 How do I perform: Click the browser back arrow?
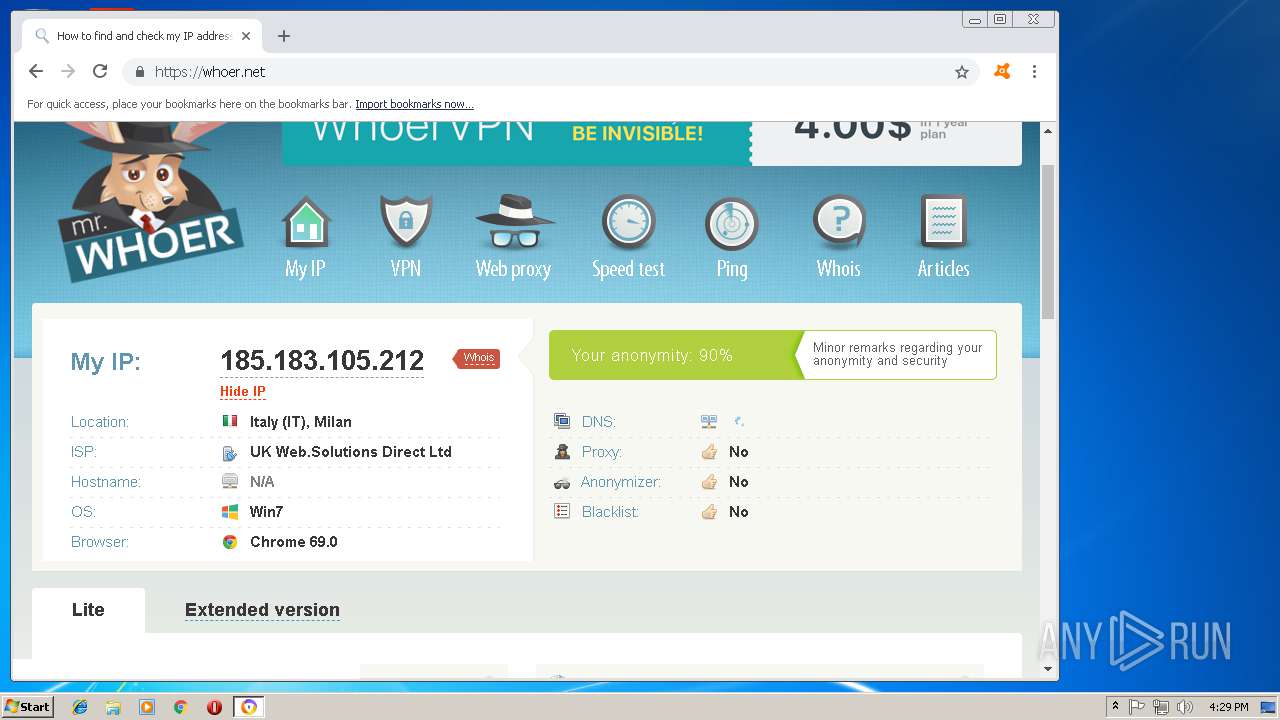click(36, 71)
